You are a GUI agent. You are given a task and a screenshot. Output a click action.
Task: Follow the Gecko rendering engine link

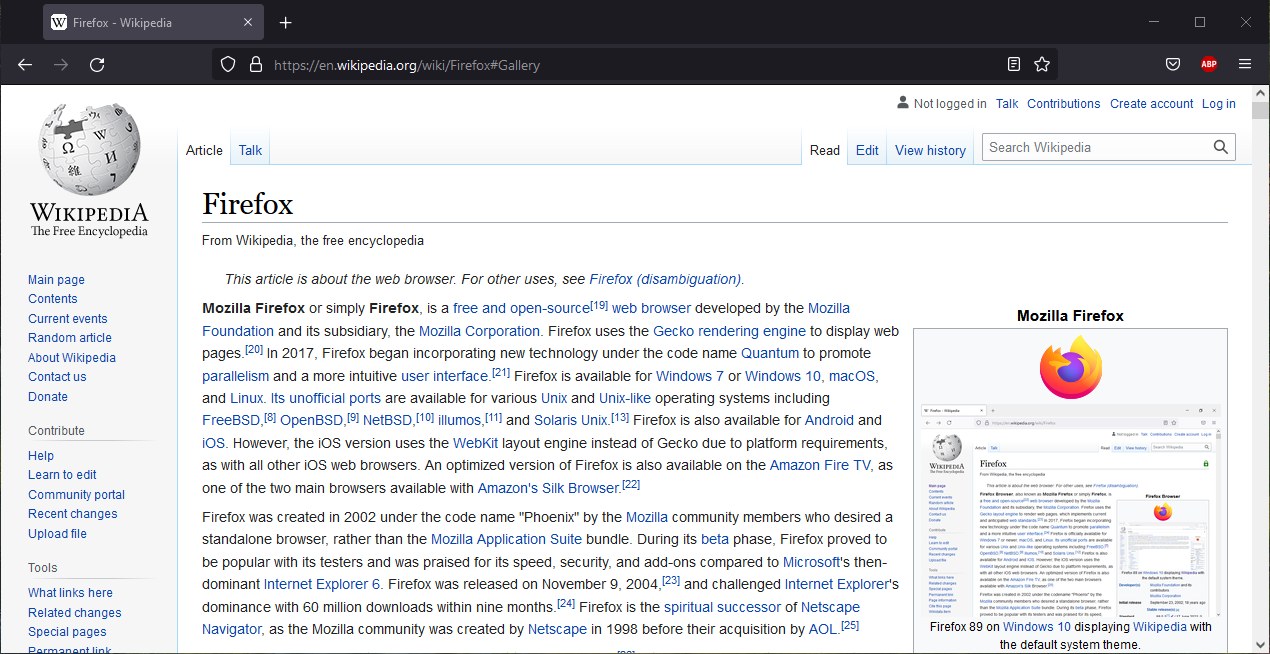729,331
